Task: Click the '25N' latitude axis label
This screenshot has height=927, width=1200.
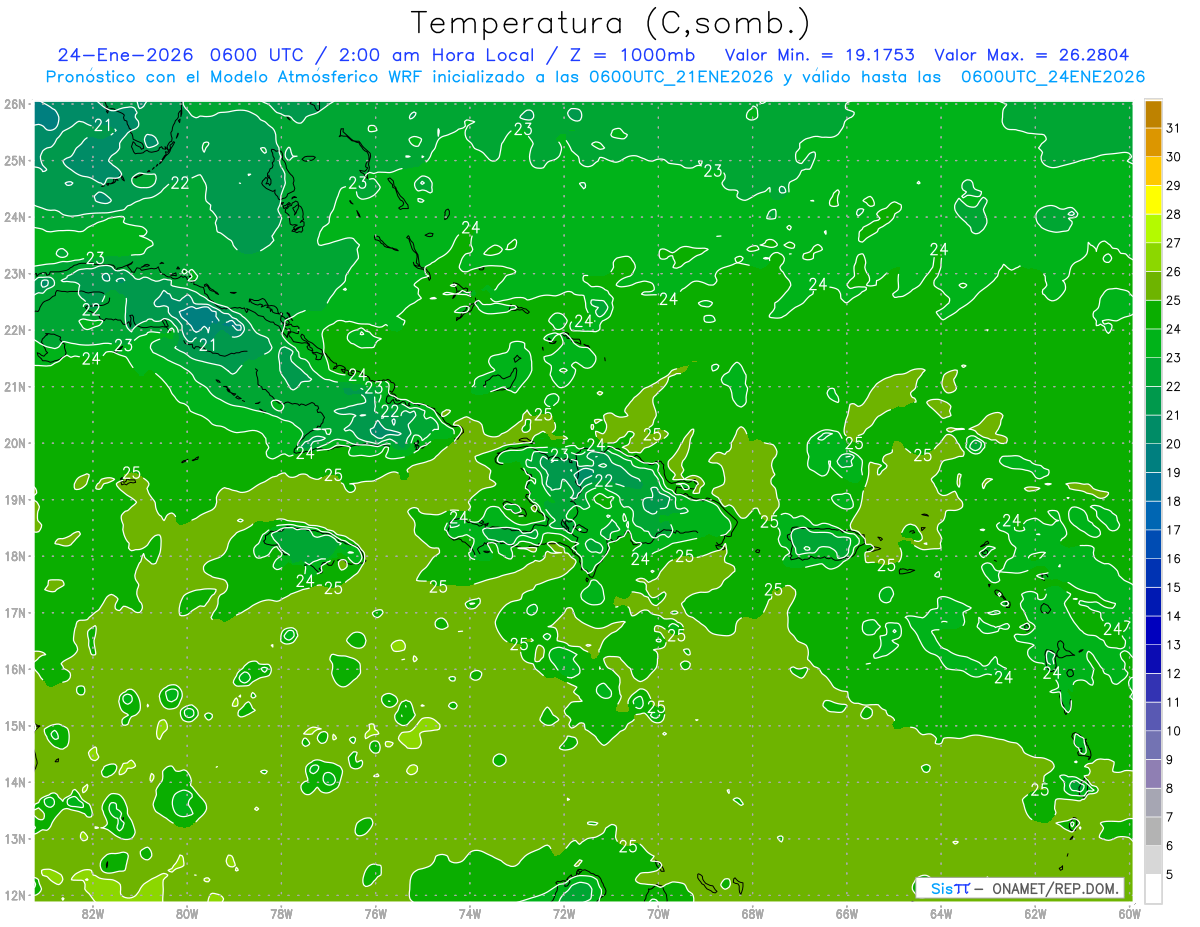Action: coord(15,161)
